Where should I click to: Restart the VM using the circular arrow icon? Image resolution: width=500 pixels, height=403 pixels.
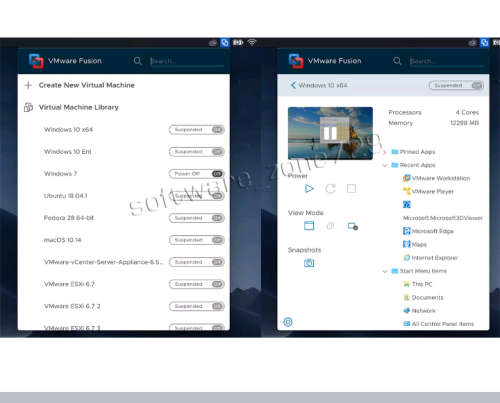coord(330,189)
